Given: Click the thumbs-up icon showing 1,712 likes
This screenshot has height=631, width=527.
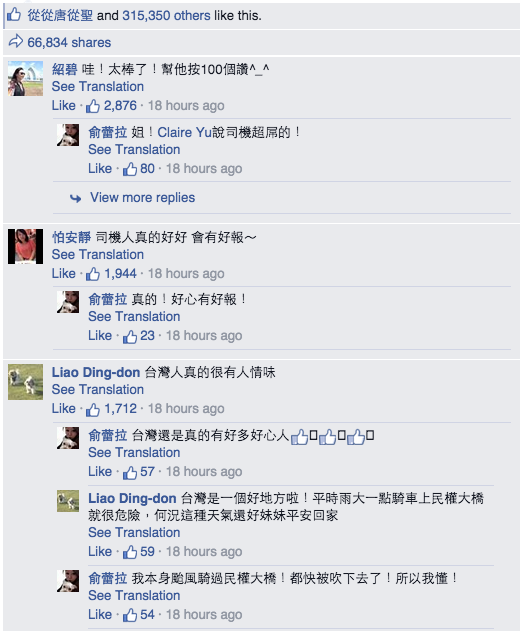Looking at the screenshot, I should click(x=93, y=409).
